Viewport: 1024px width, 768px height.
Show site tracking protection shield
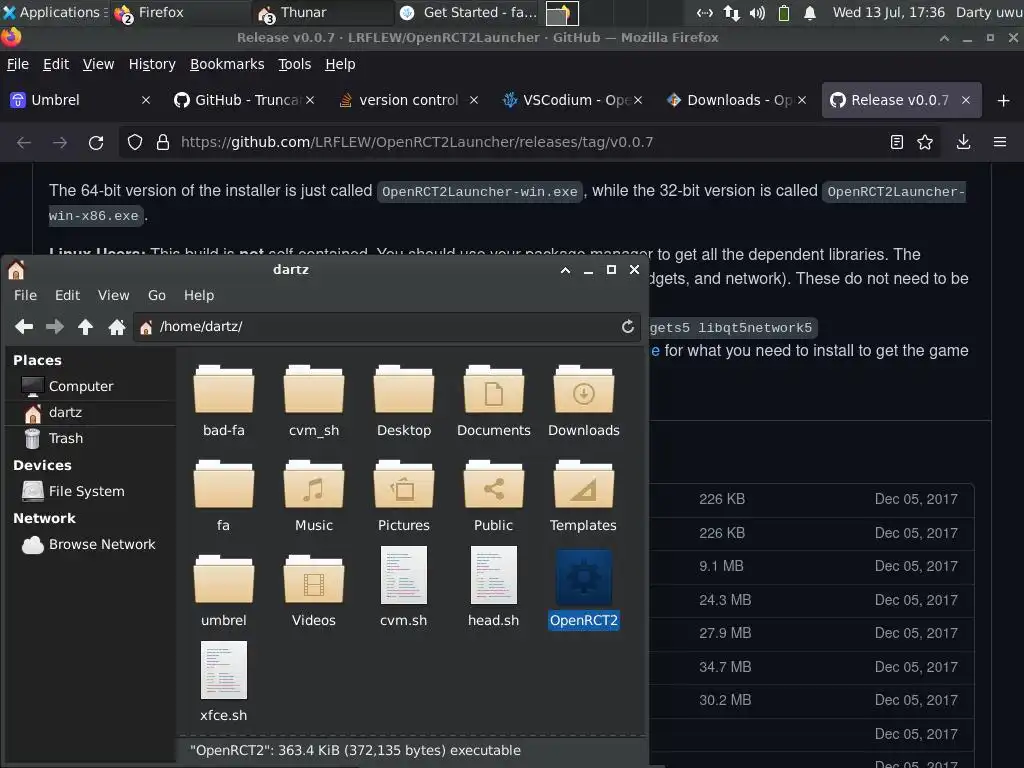(135, 142)
